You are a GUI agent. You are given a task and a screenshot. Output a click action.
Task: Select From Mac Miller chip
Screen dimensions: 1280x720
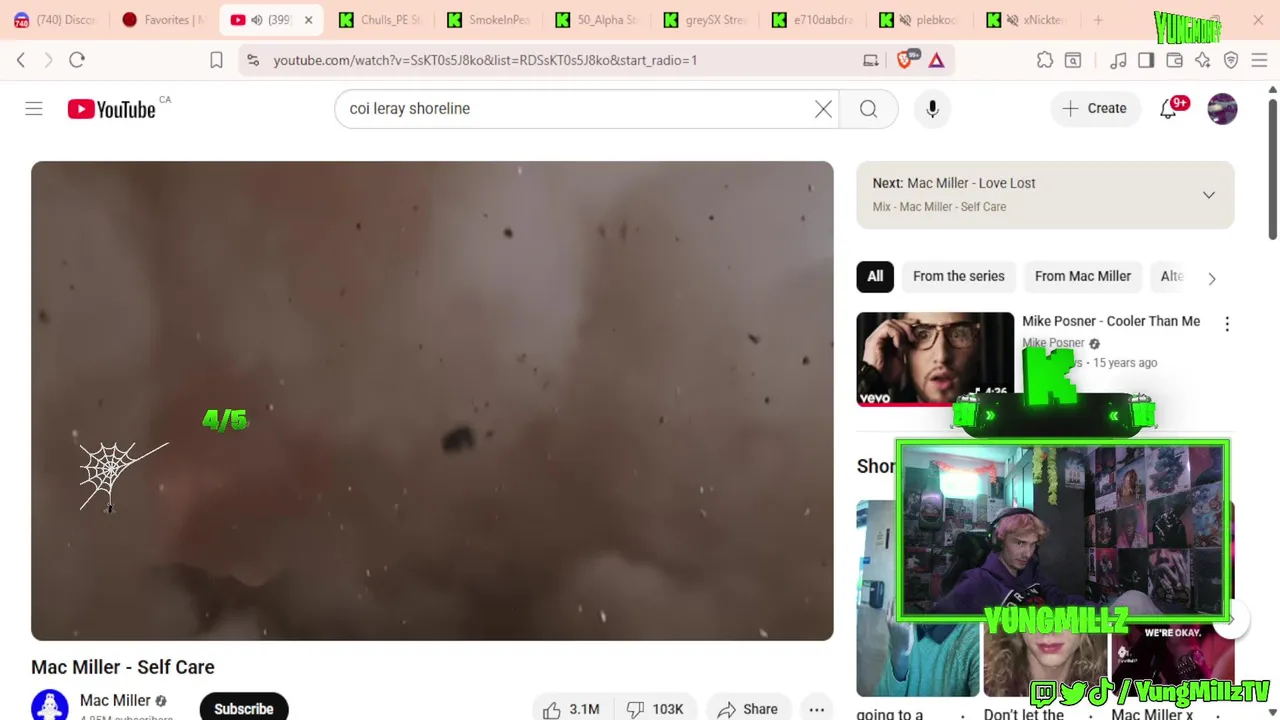[1082, 276]
